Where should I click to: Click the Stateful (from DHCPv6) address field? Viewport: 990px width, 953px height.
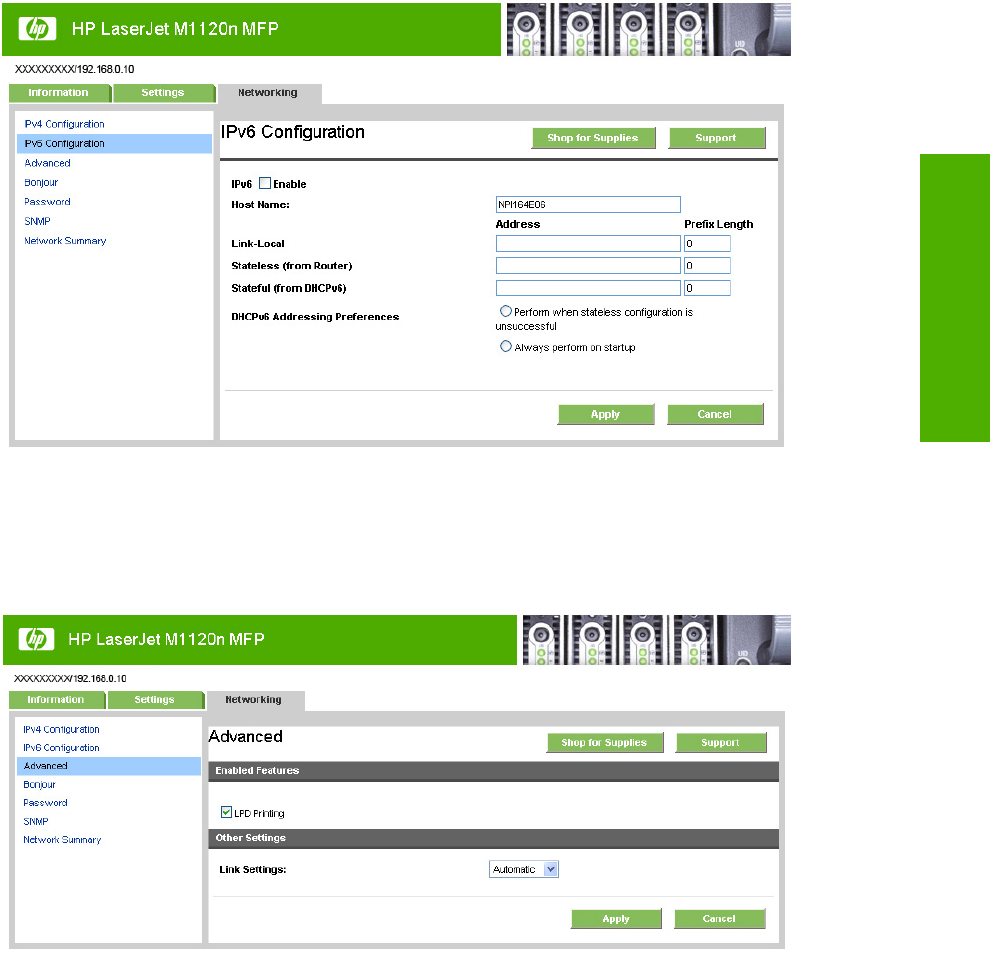588,288
